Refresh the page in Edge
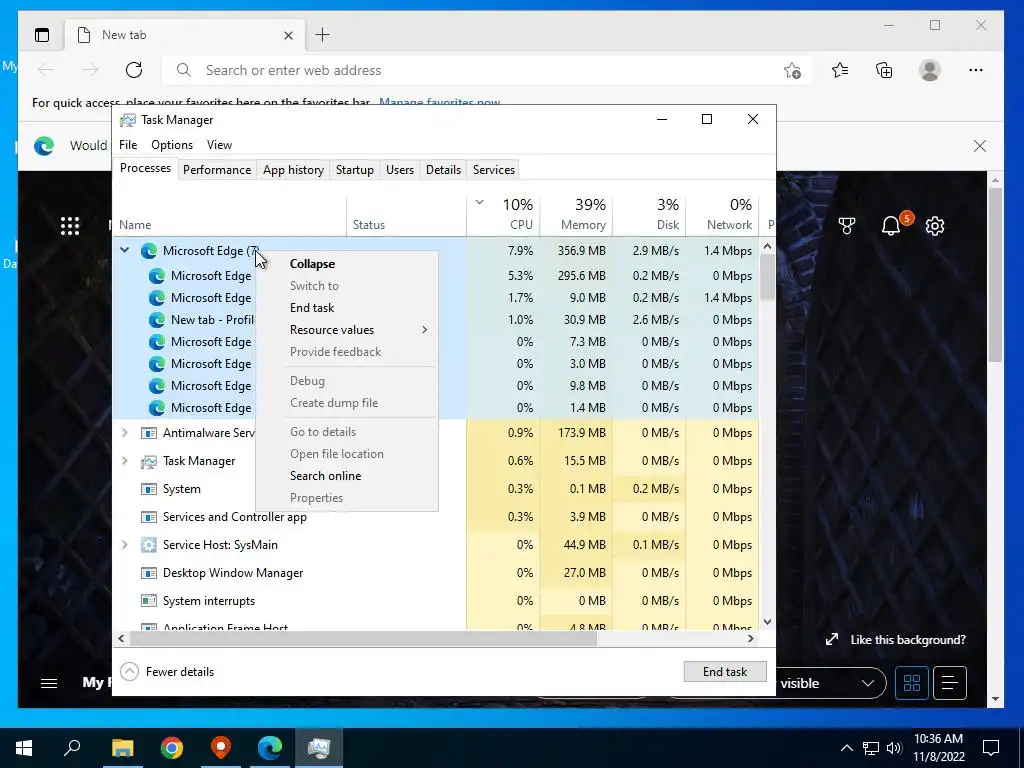This screenshot has height=768, width=1024. pyautogui.click(x=134, y=70)
